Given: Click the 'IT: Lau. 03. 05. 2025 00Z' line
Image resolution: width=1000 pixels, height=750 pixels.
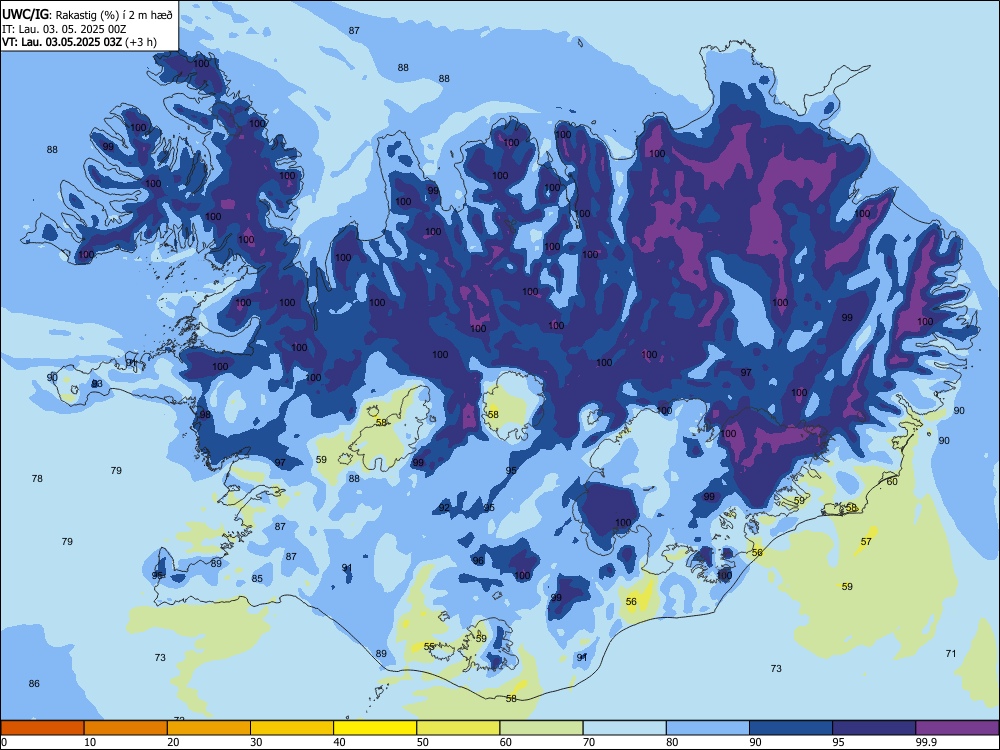Looking at the screenshot, I should tap(64, 29).
